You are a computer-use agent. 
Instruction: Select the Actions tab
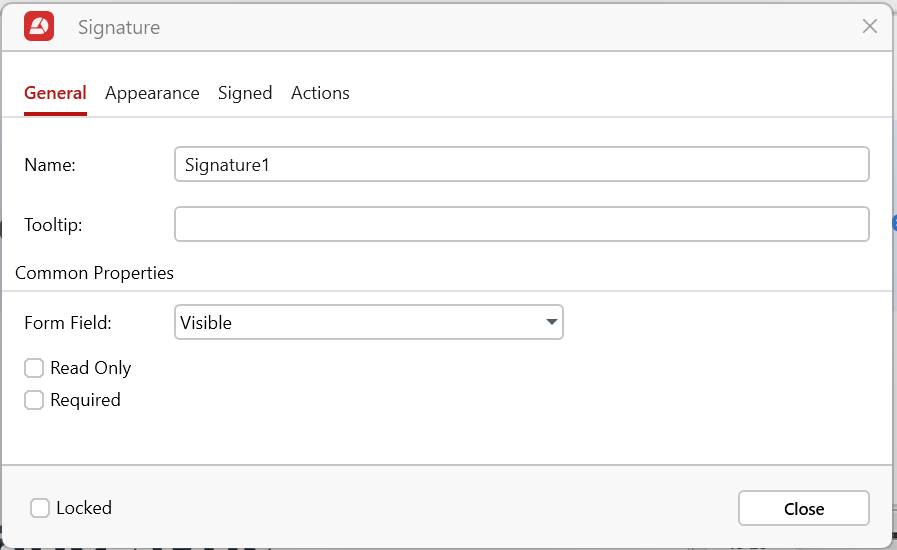click(320, 93)
